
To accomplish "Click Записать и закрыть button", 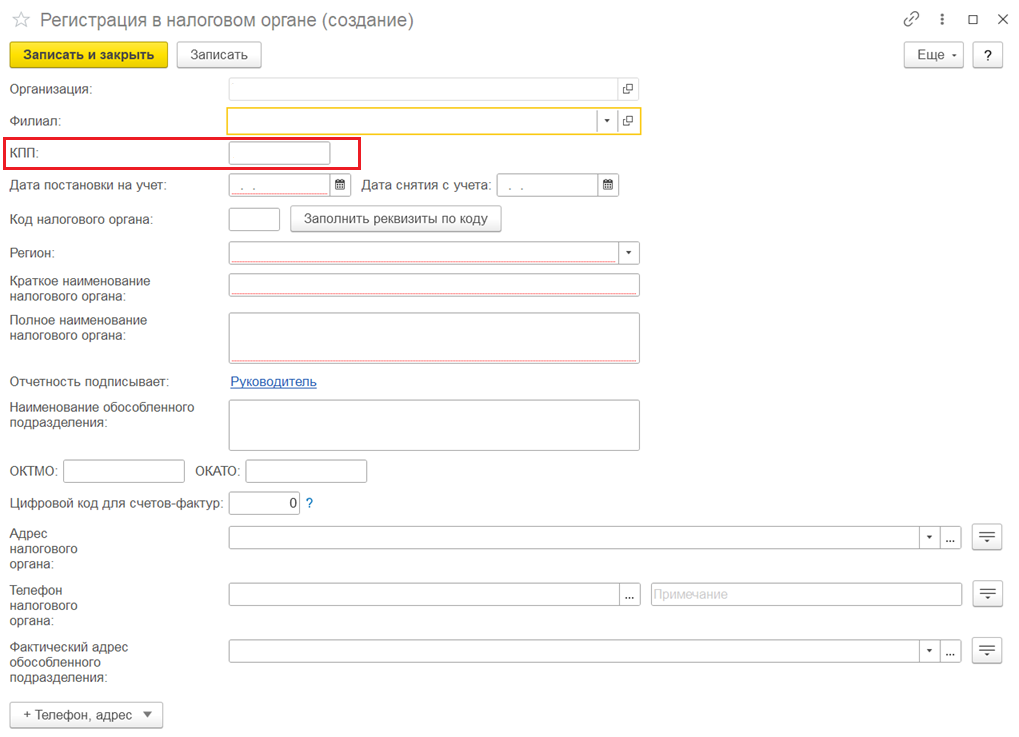I will pos(88,55).
